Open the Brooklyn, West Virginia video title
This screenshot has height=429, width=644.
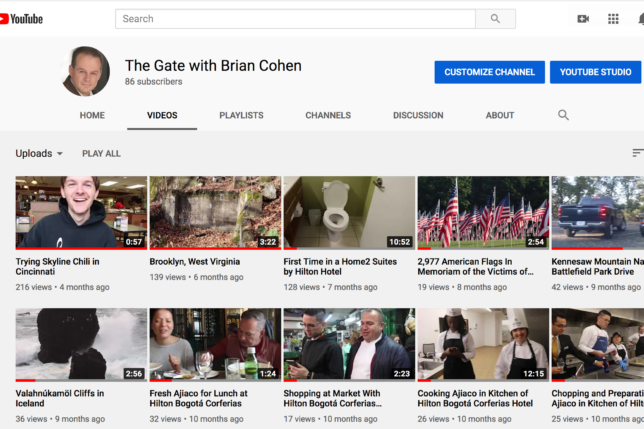click(195, 262)
